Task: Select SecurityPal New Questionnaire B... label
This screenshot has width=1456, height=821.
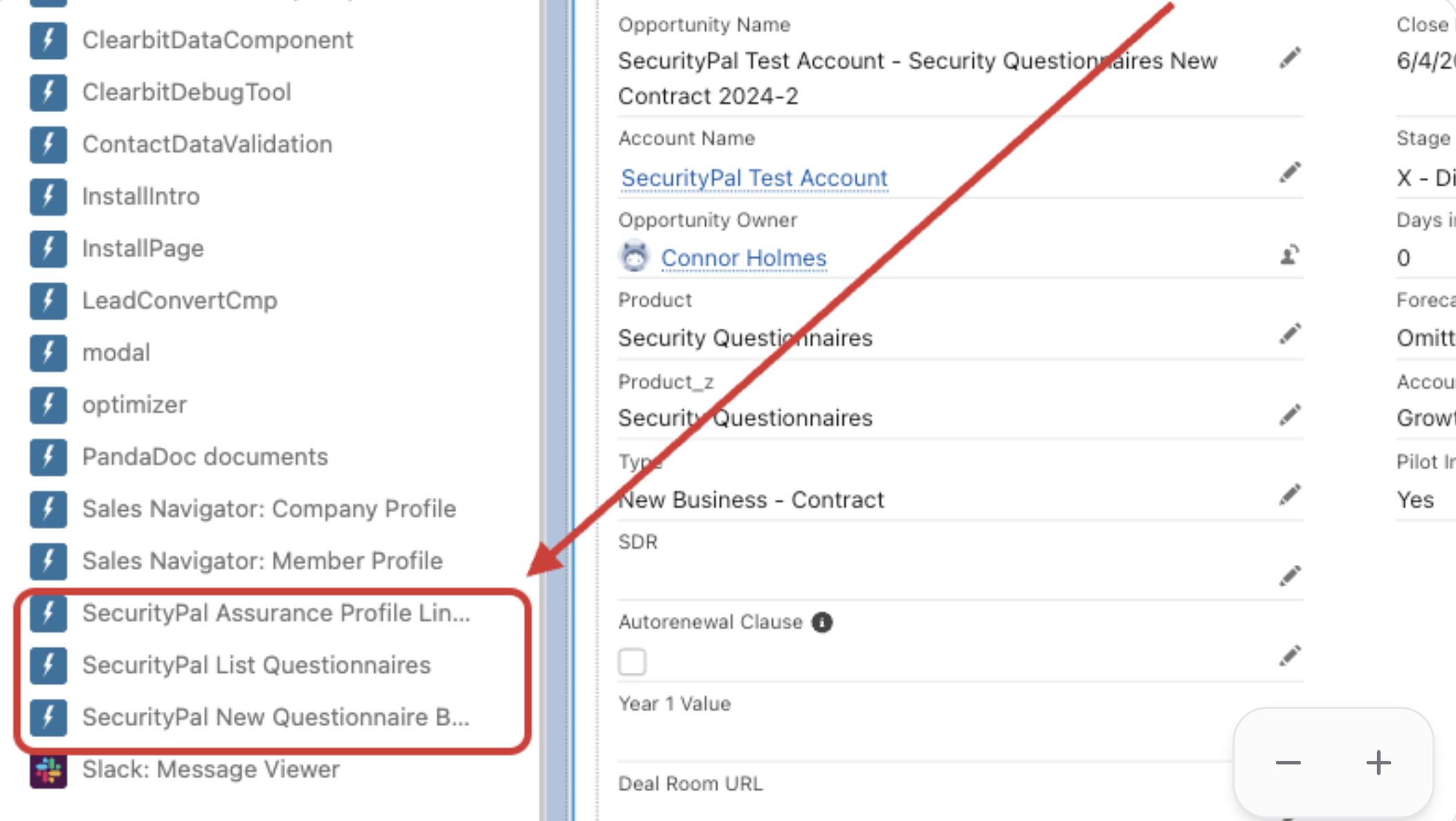Action: 275,717
